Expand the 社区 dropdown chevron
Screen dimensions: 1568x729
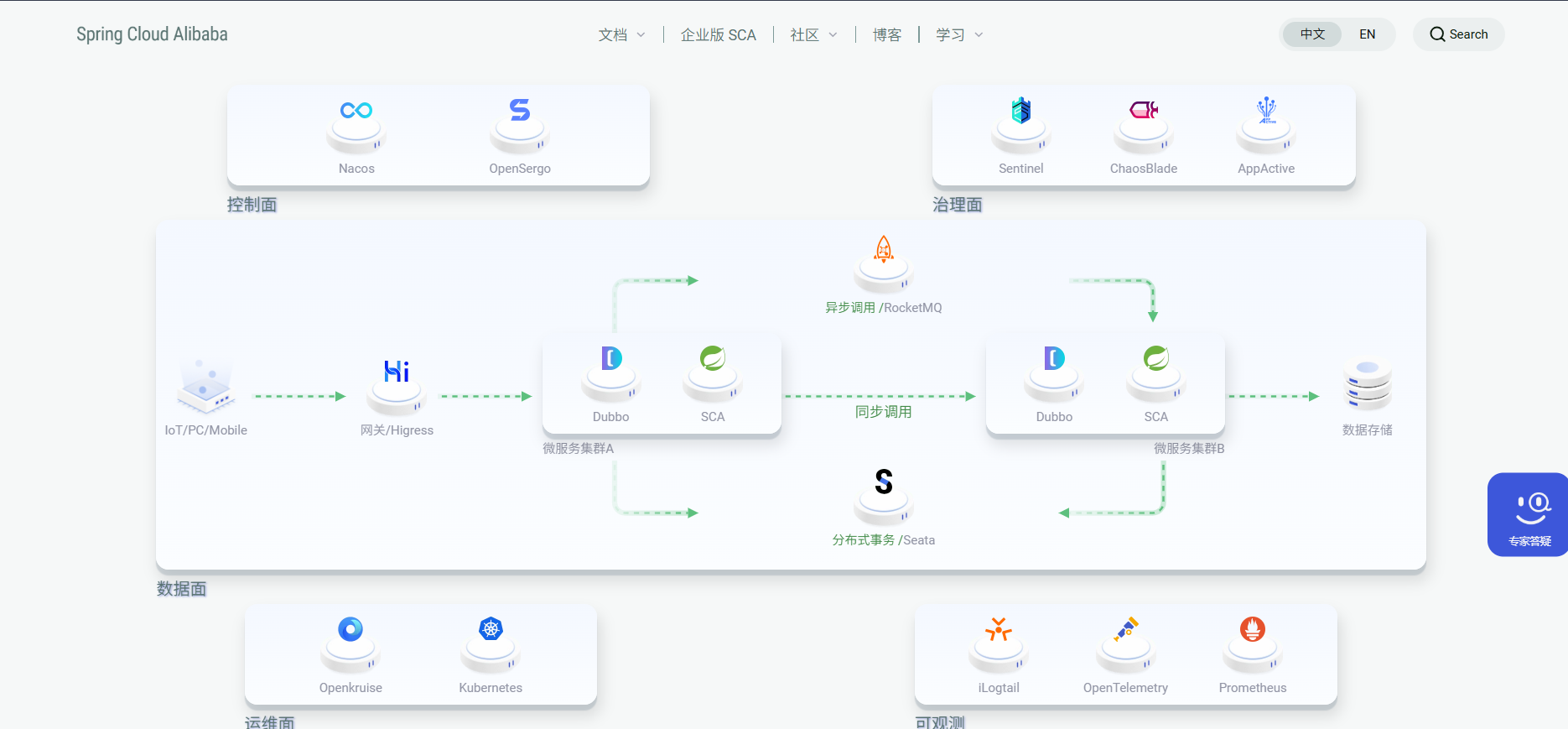click(x=833, y=35)
